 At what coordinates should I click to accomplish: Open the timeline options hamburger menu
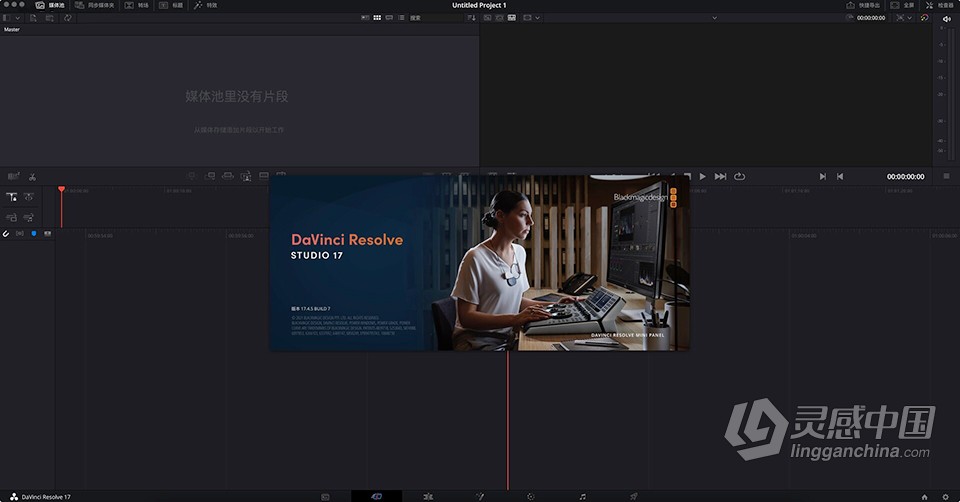pyautogui.click(x=947, y=176)
